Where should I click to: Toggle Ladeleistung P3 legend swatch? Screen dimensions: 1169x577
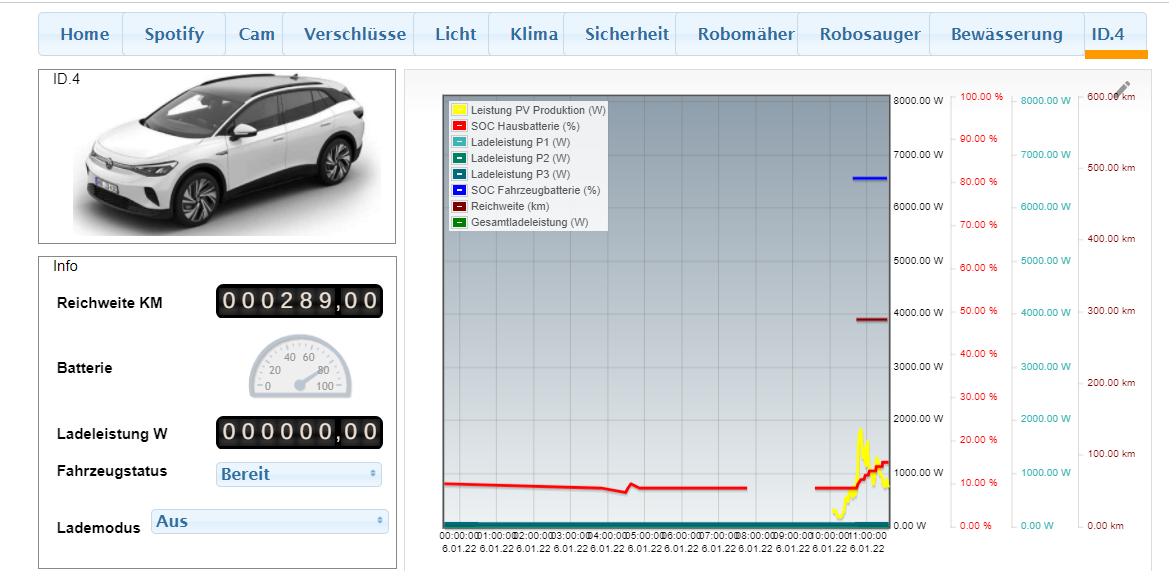coord(460,174)
